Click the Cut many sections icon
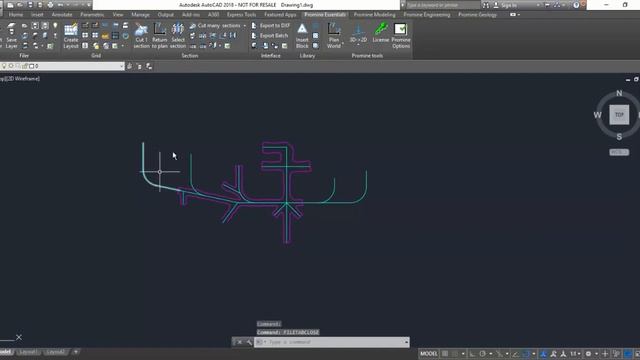This screenshot has width=640, height=360. 193,26
